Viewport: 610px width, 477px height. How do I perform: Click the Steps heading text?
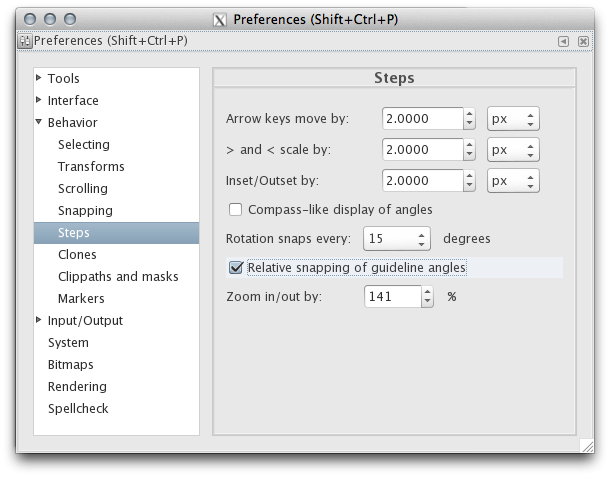[x=394, y=78]
